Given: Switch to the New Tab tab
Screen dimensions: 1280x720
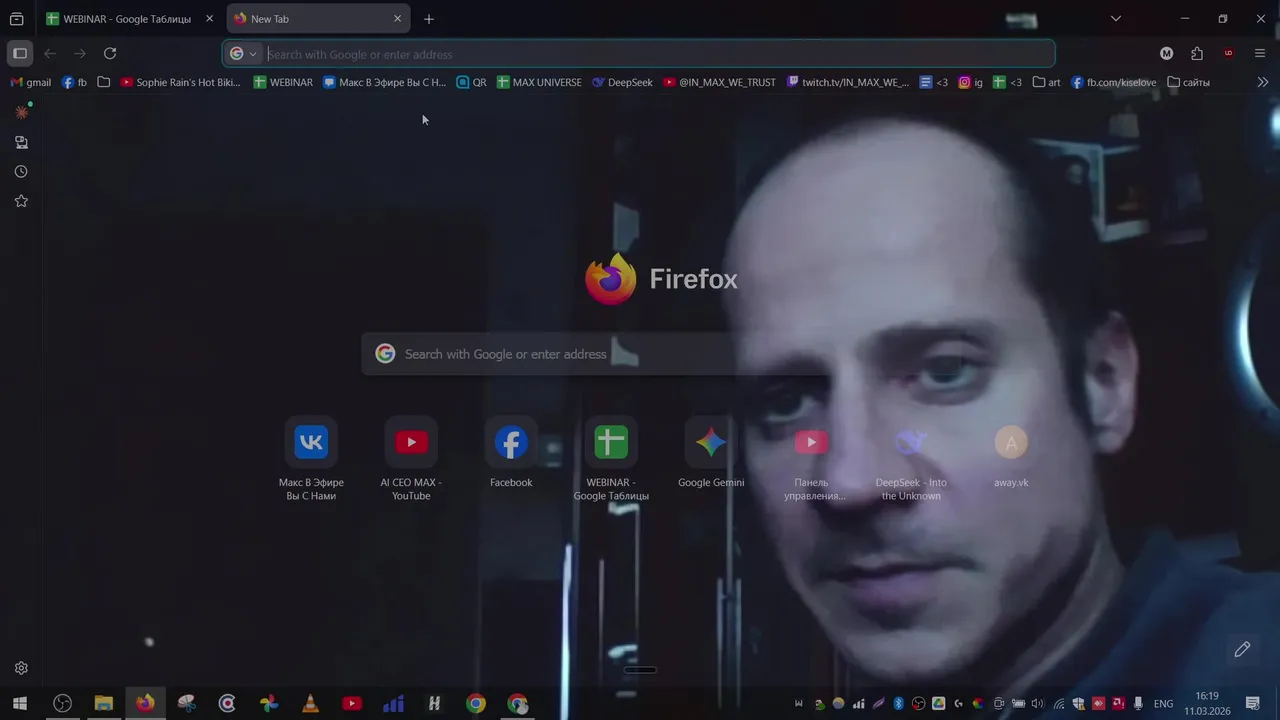Looking at the screenshot, I should click(x=318, y=19).
